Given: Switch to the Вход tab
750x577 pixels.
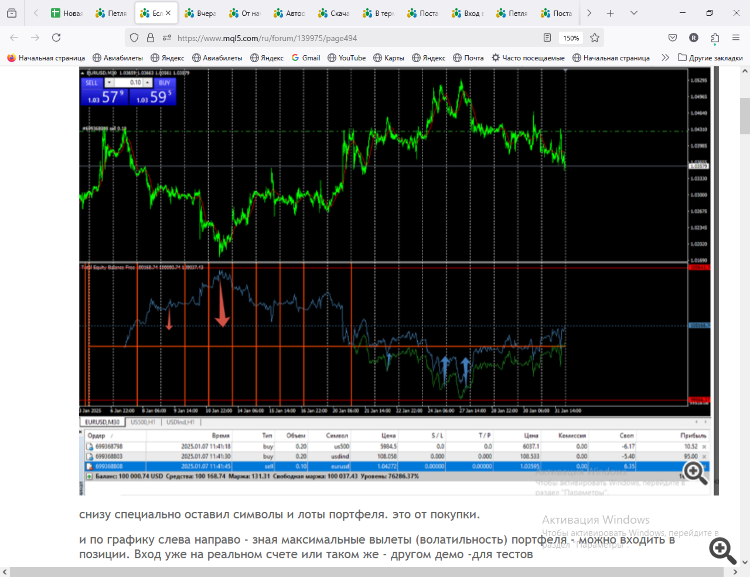Looking at the screenshot, I should pyautogui.click(x=467, y=13).
